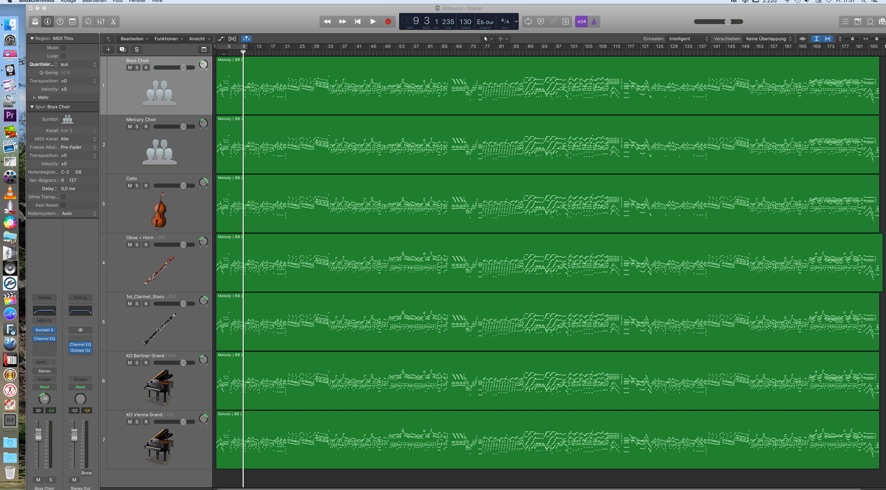Collapse the Region MIDI Thru disclosure triangle
The image size is (886, 490).
pos(32,38)
